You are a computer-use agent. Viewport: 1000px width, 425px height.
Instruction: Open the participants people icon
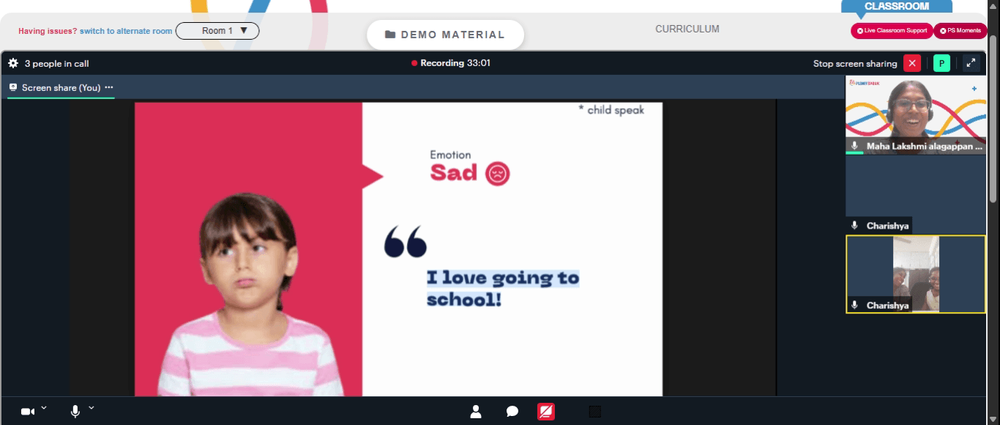(476, 412)
